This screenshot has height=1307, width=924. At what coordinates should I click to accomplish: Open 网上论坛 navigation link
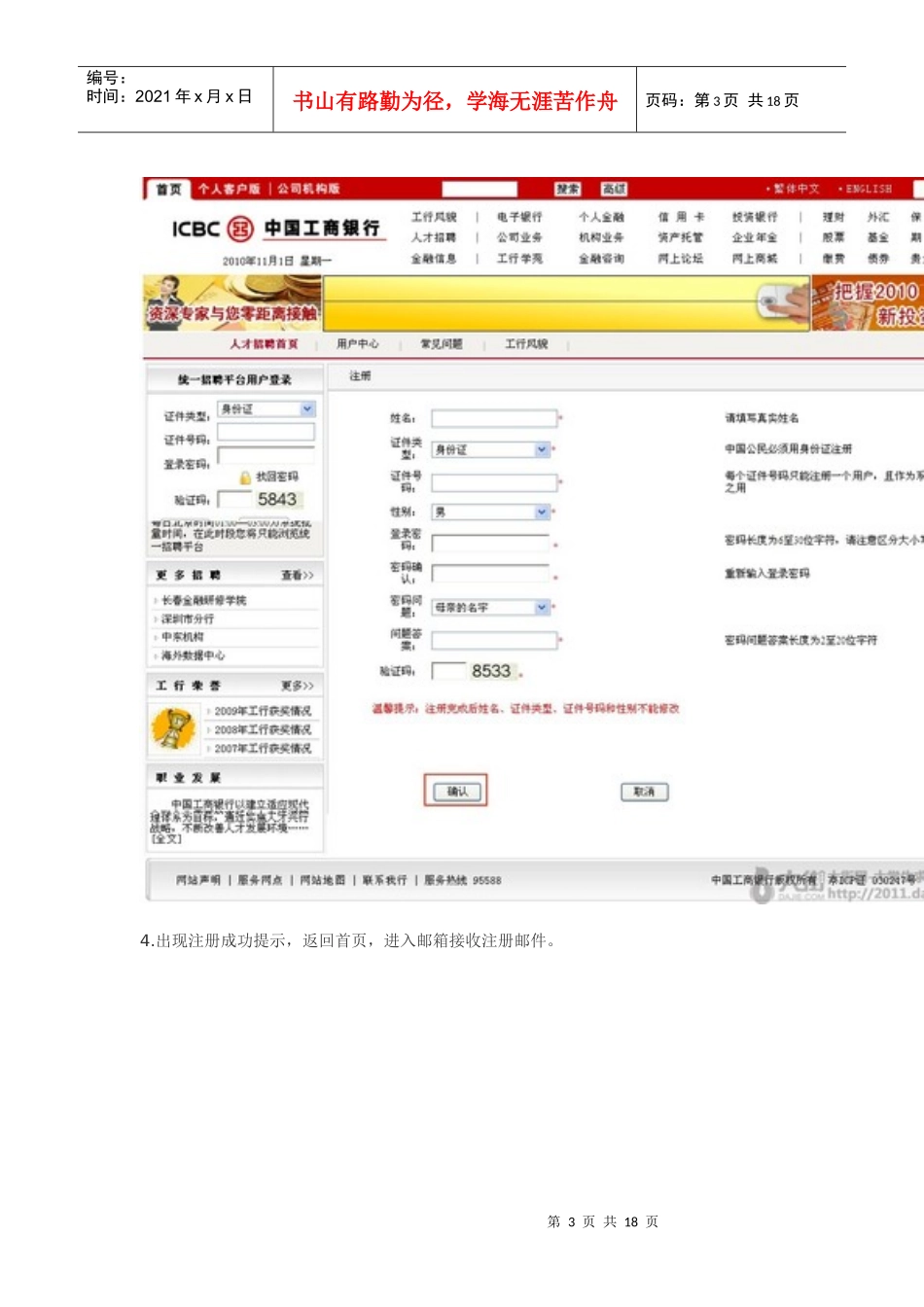pyautogui.click(x=681, y=259)
